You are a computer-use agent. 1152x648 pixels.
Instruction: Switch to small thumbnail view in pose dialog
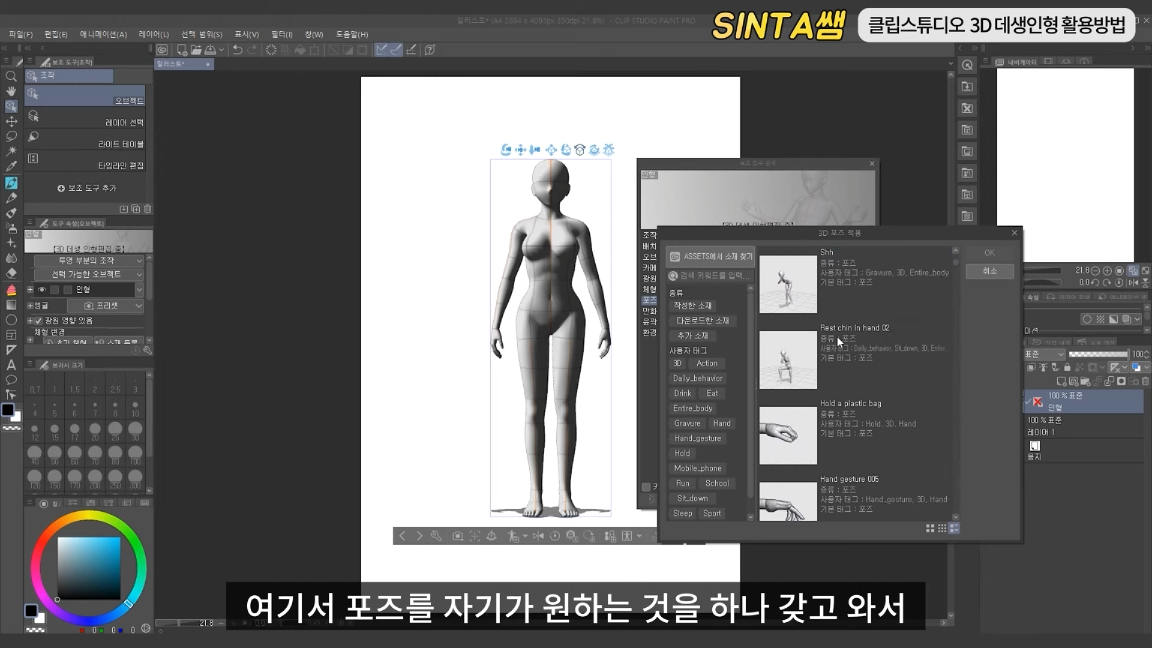click(x=942, y=528)
